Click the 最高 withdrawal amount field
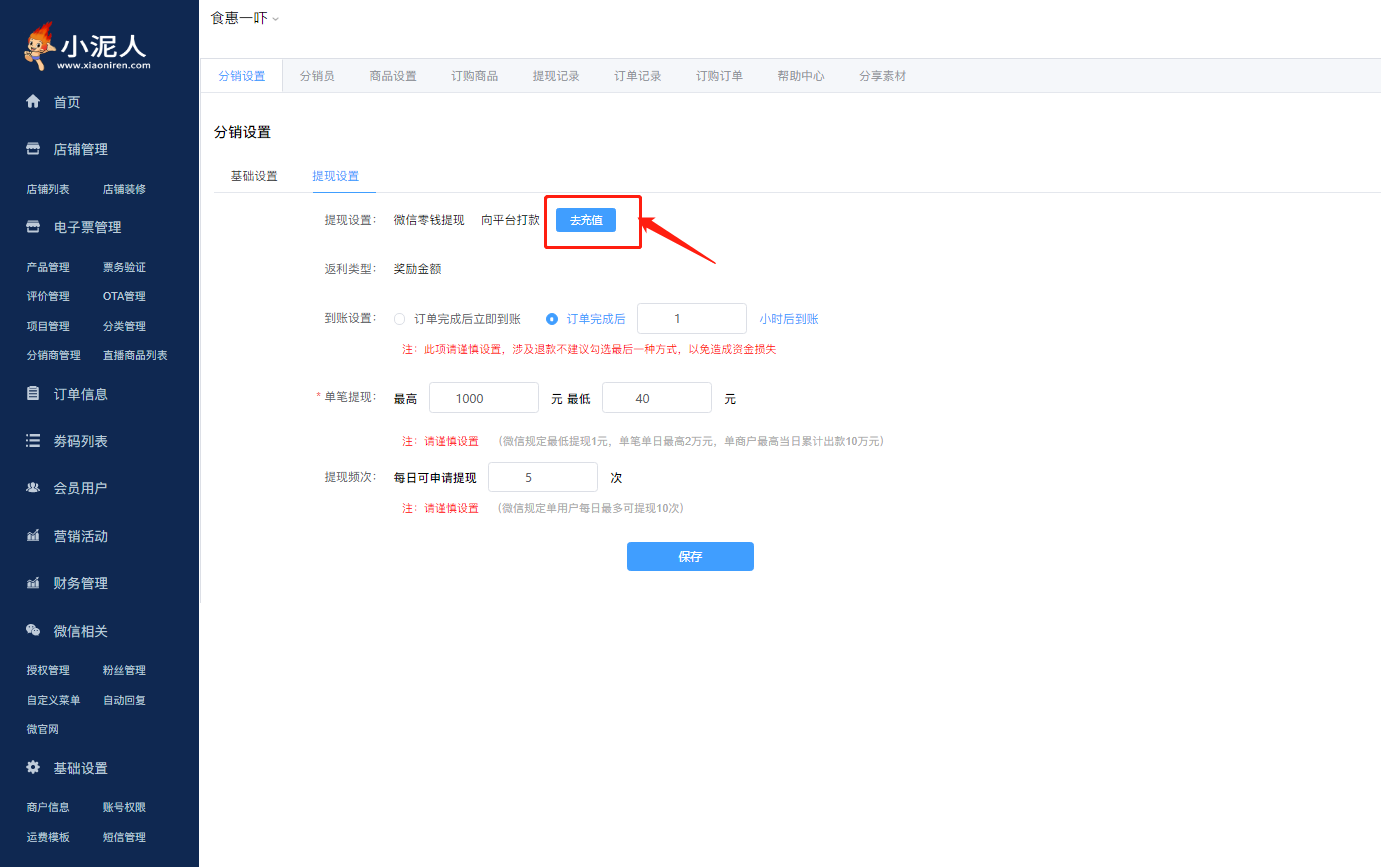This screenshot has height=867, width=1381. [x=484, y=398]
